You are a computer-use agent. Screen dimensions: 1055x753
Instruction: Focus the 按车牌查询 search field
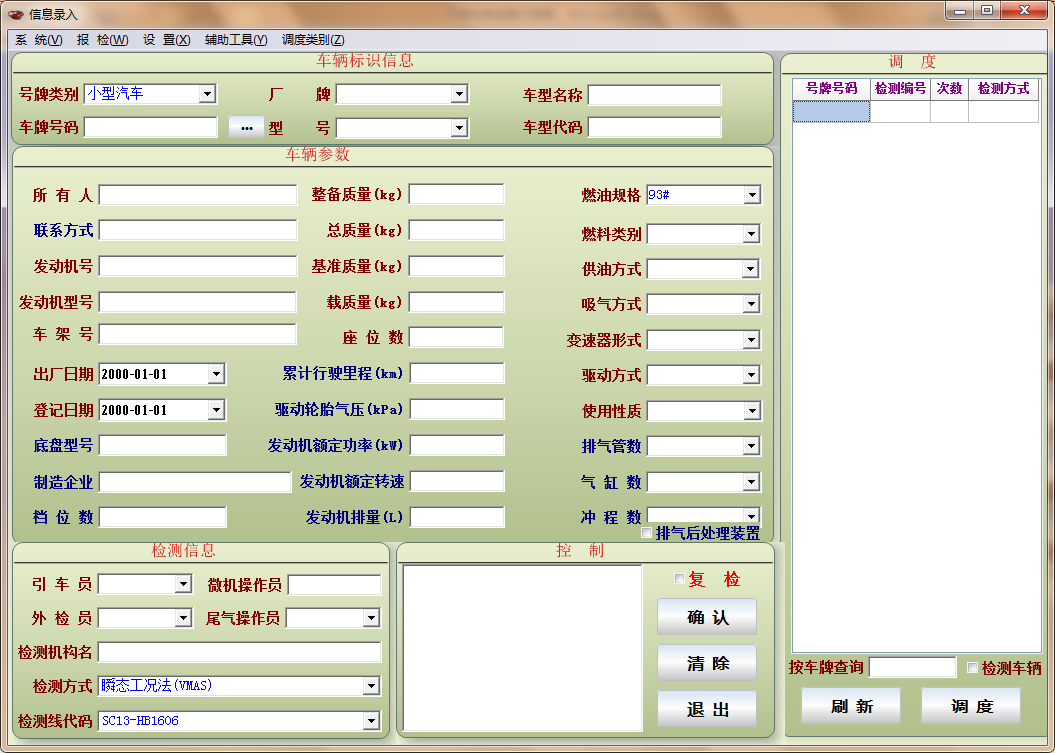[x=912, y=667]
